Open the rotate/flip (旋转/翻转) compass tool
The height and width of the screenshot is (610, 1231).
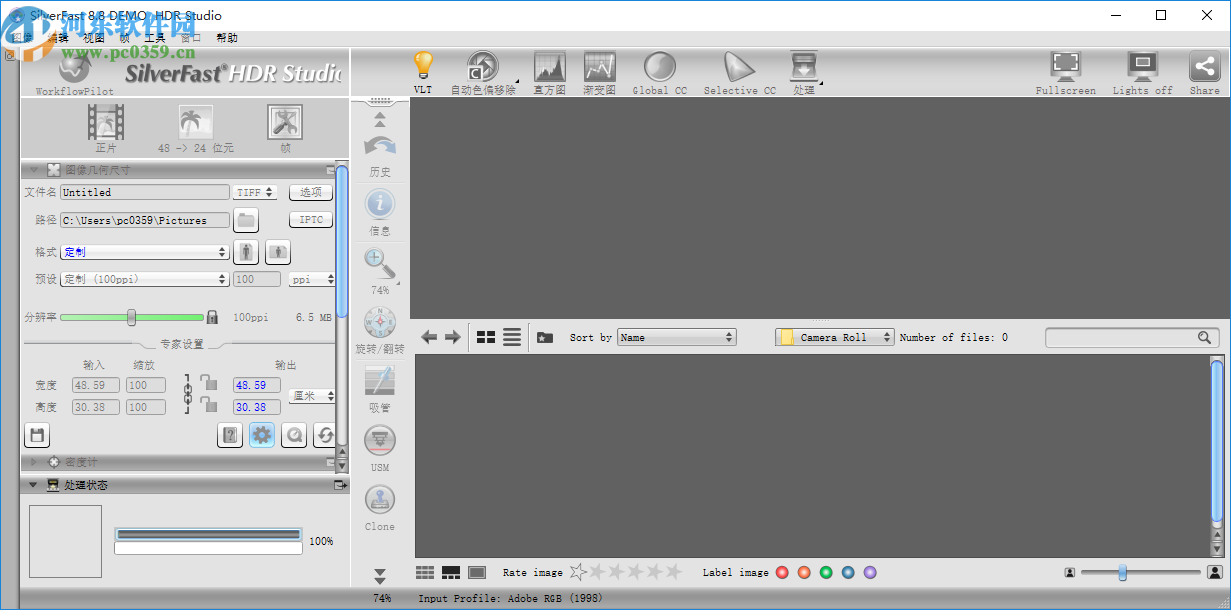380,323
